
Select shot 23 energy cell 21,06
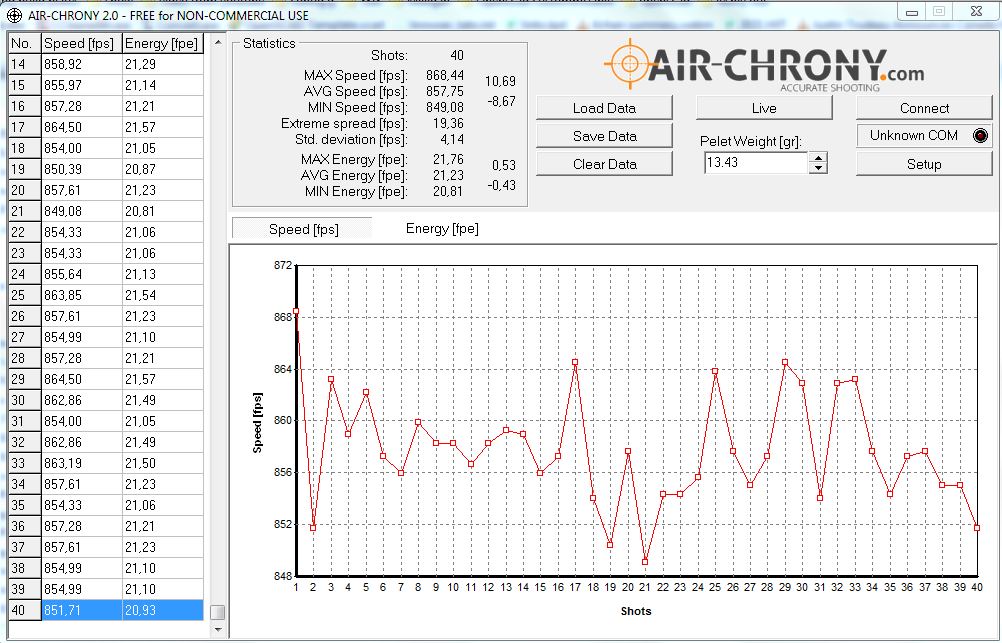(x=162, y=253)
